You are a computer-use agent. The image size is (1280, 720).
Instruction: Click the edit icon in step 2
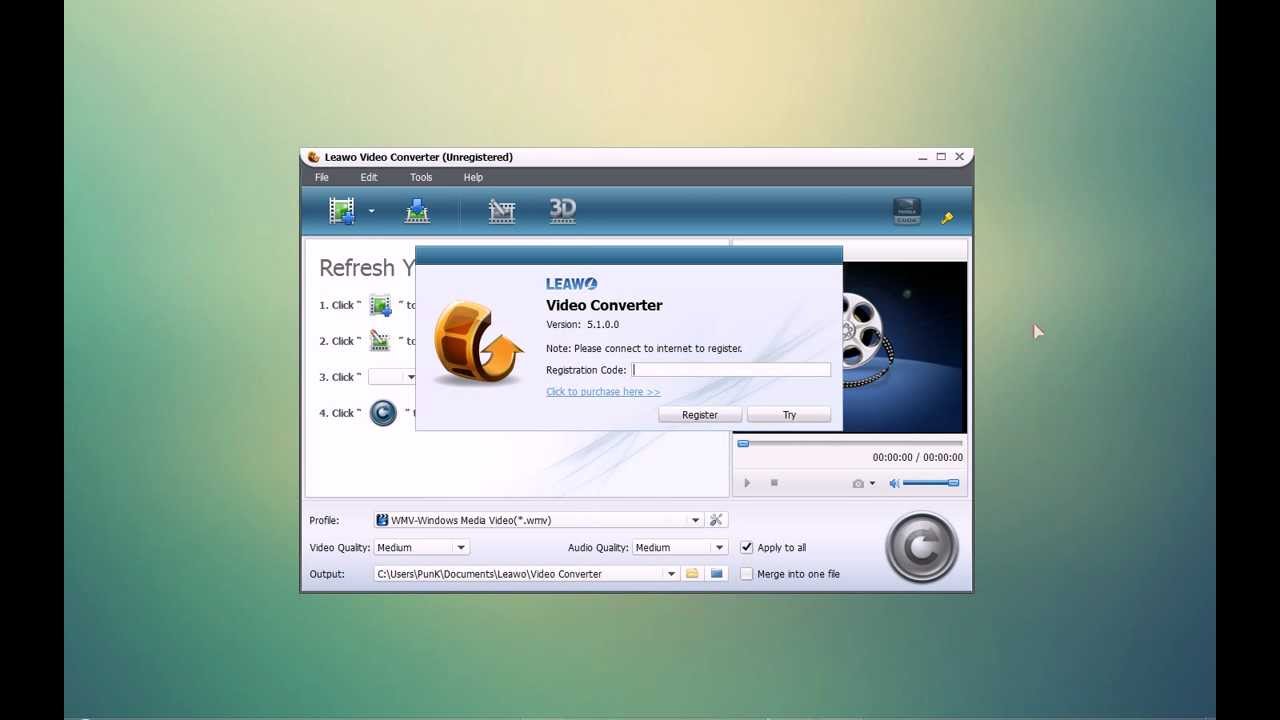pos(380,341)
